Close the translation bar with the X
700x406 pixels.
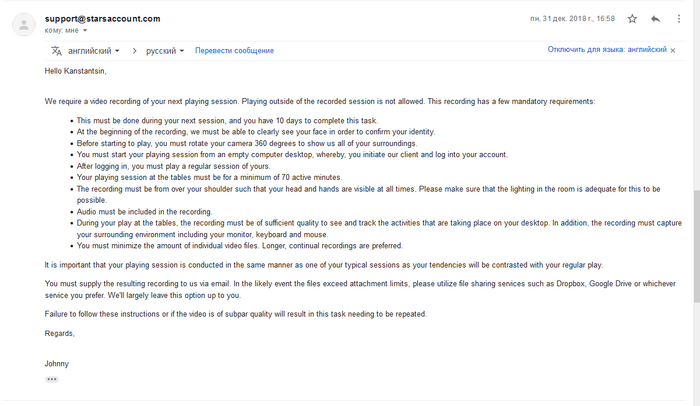pyautogui.click(x=674, y=50)
